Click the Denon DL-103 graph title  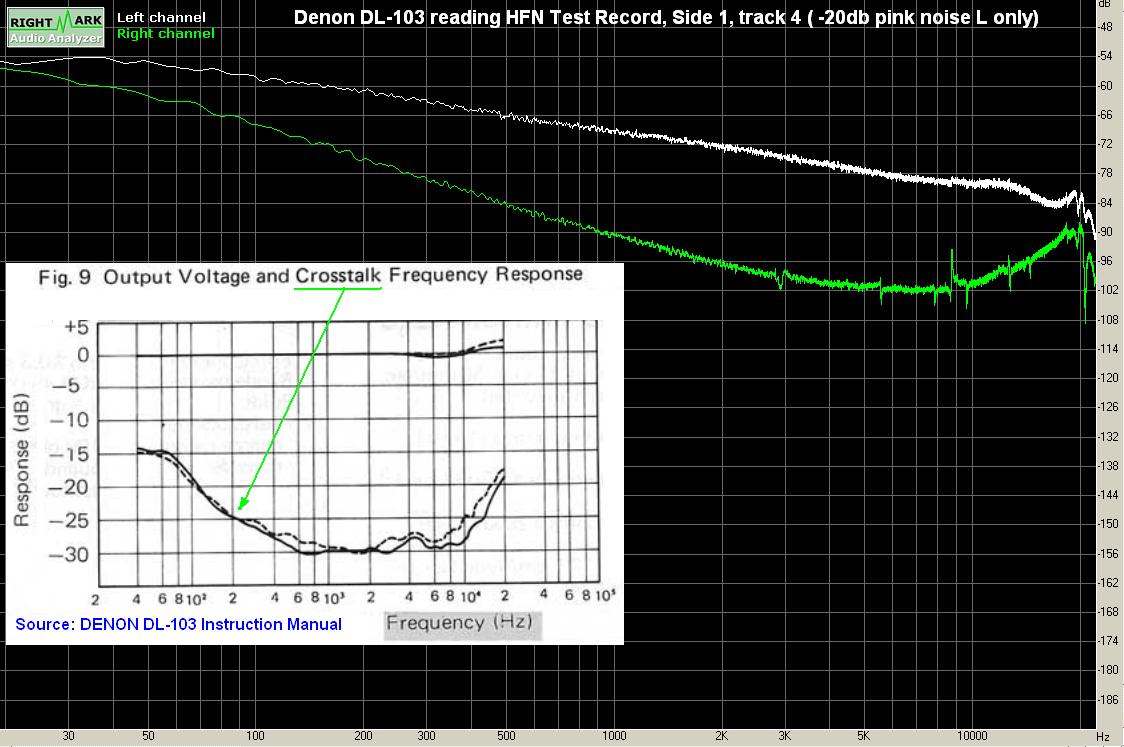click(x=666, y=17)
